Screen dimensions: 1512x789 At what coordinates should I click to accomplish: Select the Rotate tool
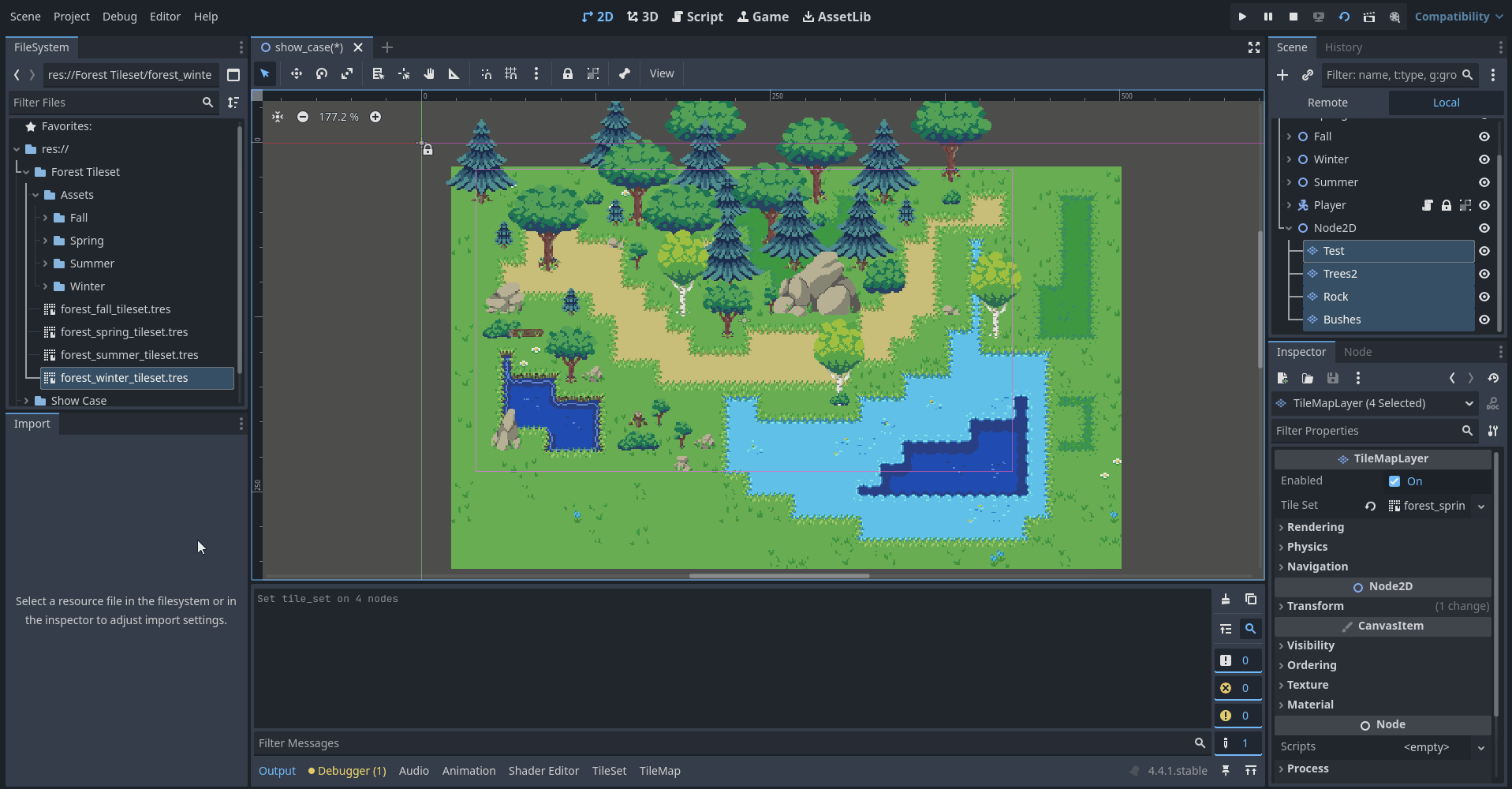321,73
